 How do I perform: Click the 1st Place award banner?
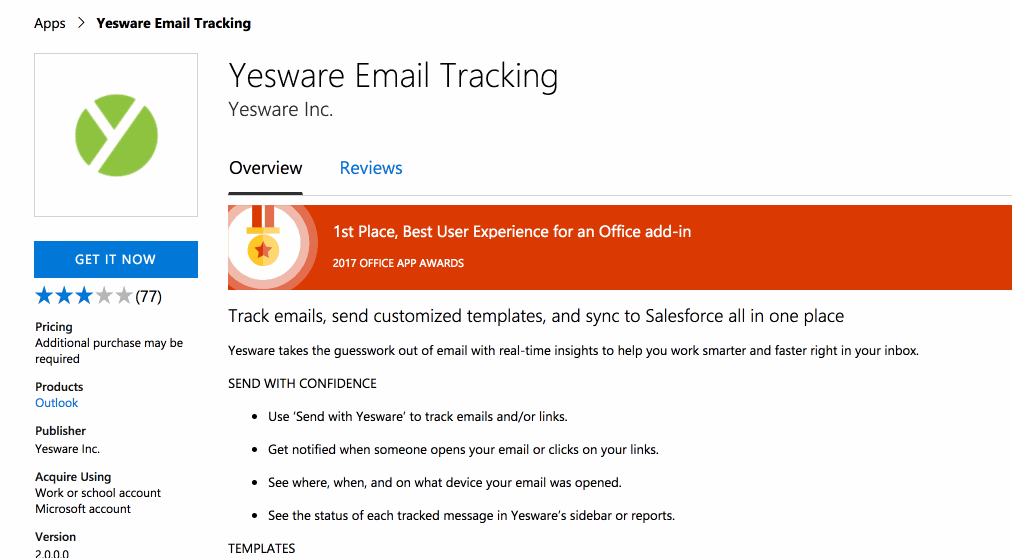620,247
